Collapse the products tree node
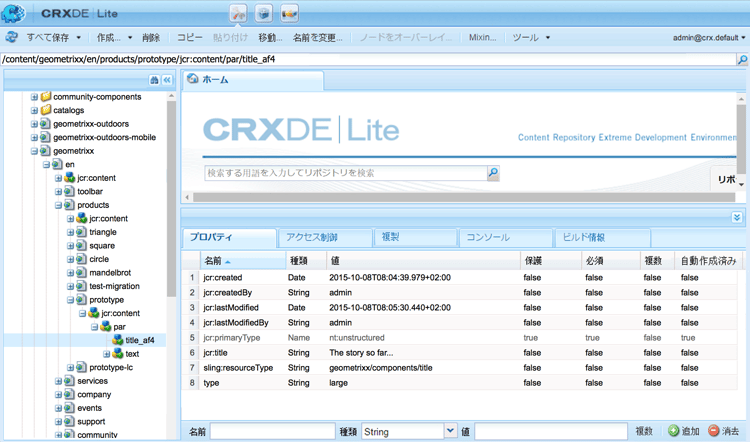Screen dimensions: 750x442 [58, 205]
